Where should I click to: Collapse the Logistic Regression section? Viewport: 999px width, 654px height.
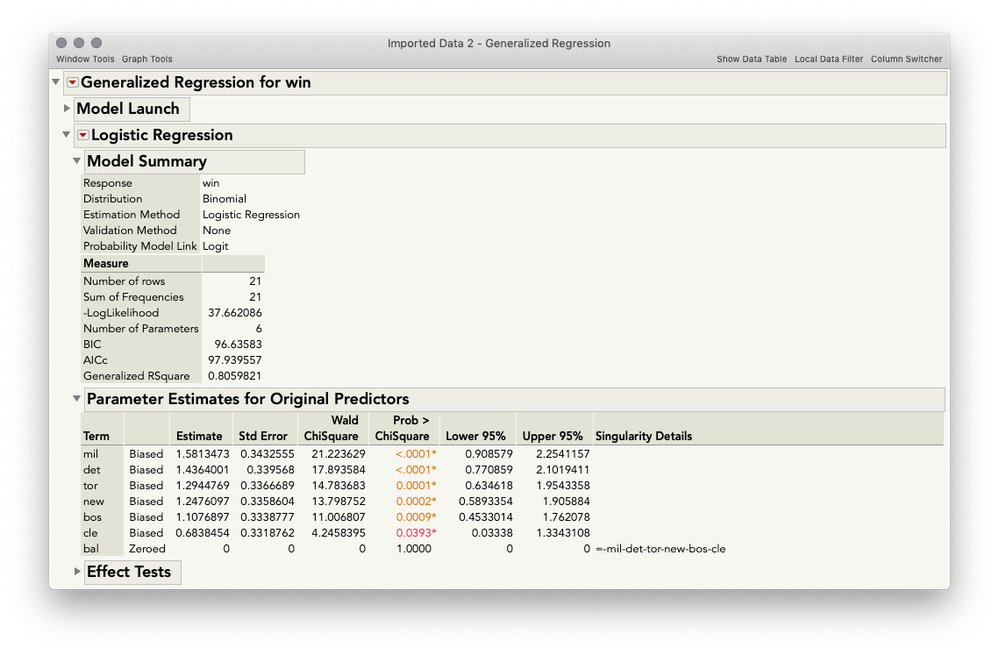(66, 134)
